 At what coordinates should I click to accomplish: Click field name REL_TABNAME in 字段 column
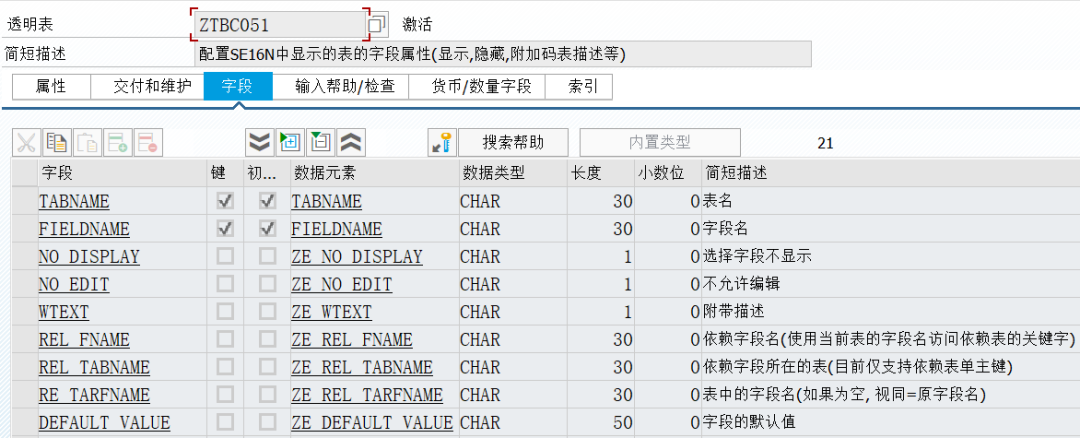coord(94,367)
